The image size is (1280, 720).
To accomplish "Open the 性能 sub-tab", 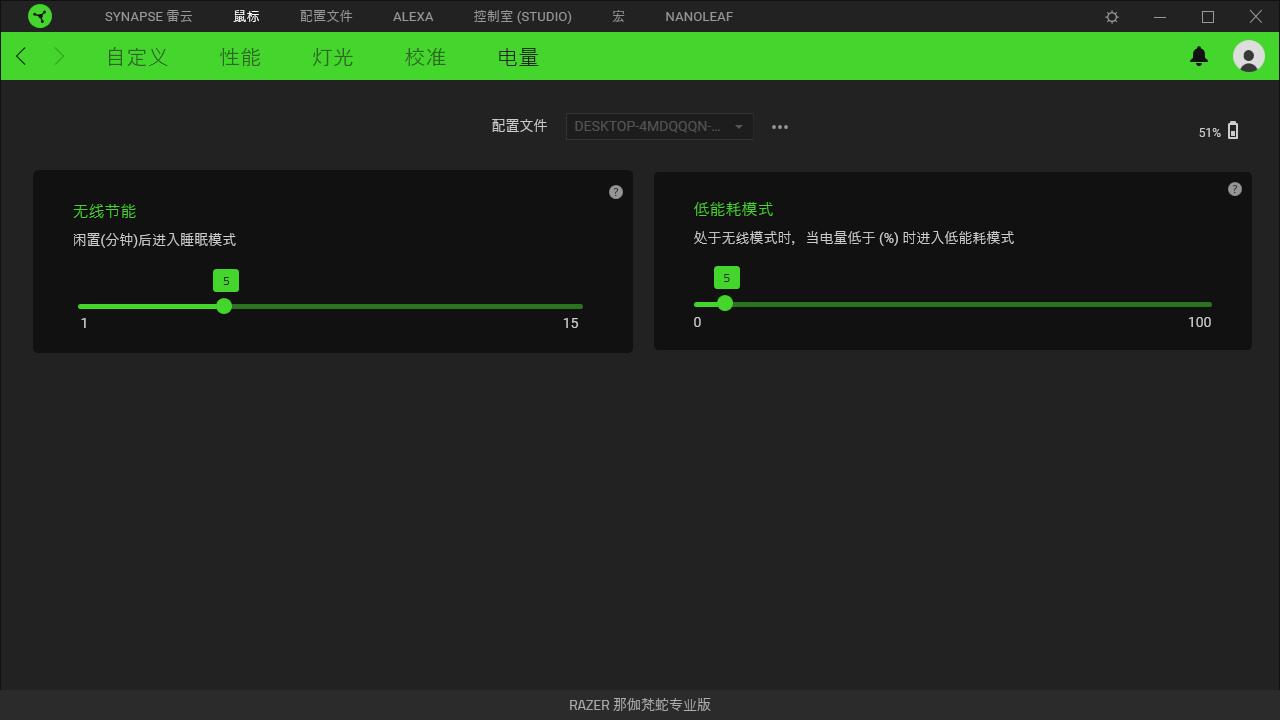I will coord(241,57).
